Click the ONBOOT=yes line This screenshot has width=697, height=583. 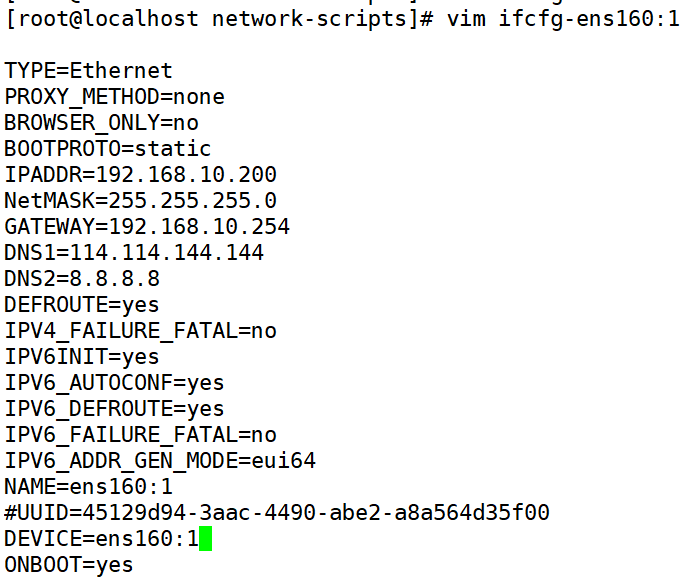pyautogui.click(x=69, y=565)
